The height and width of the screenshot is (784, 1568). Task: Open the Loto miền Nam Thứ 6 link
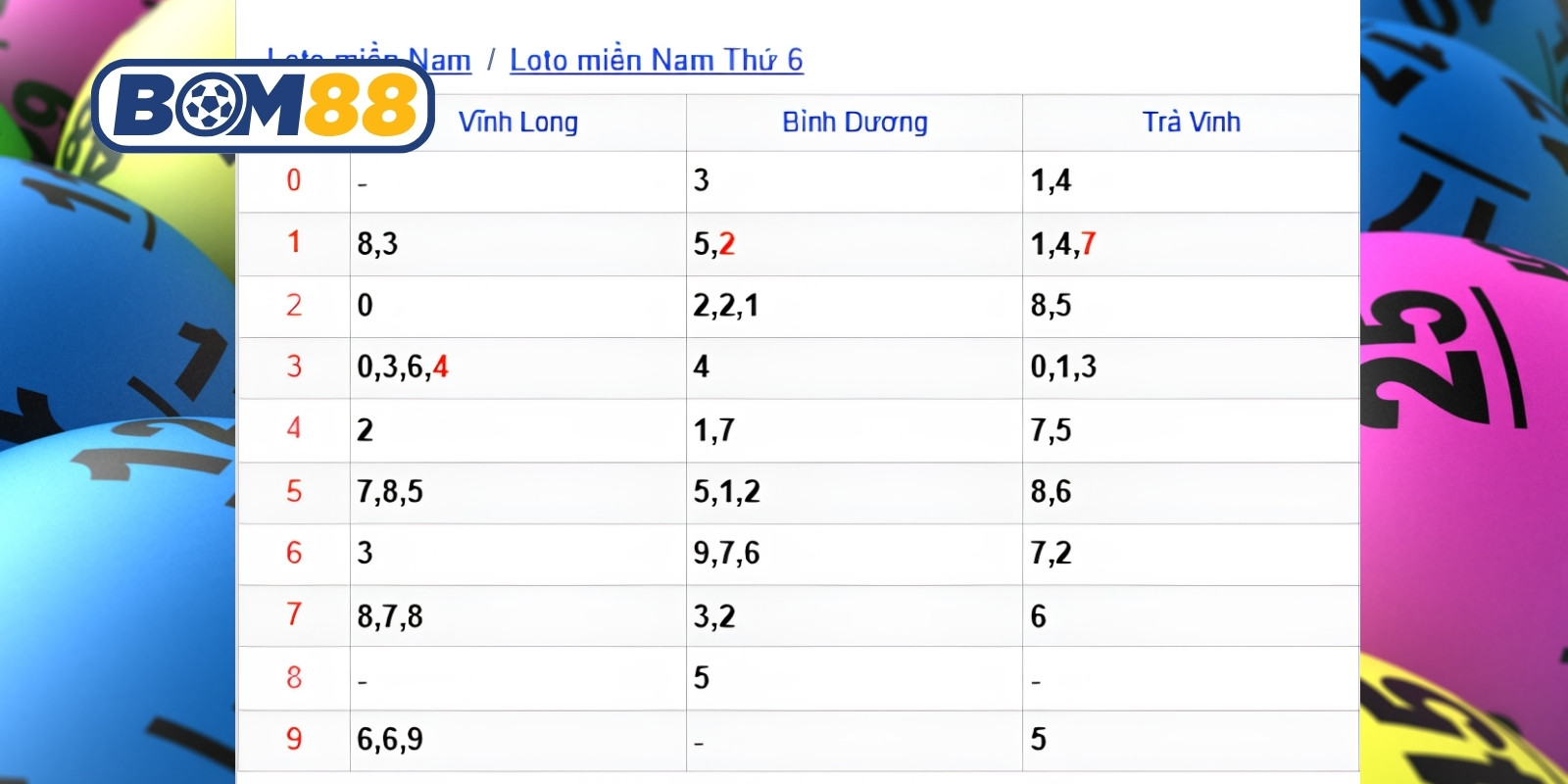pyautogui.click(x=656, y=60)
